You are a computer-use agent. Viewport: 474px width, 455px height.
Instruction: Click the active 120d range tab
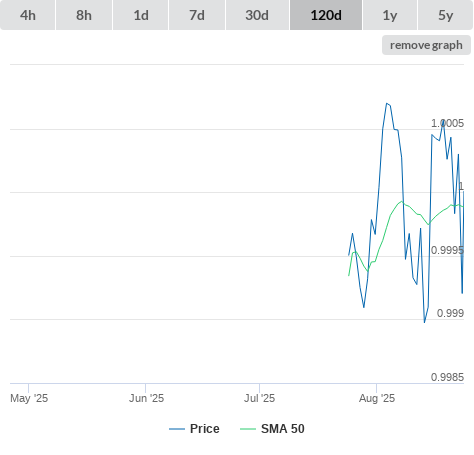(x=326, y=15)
